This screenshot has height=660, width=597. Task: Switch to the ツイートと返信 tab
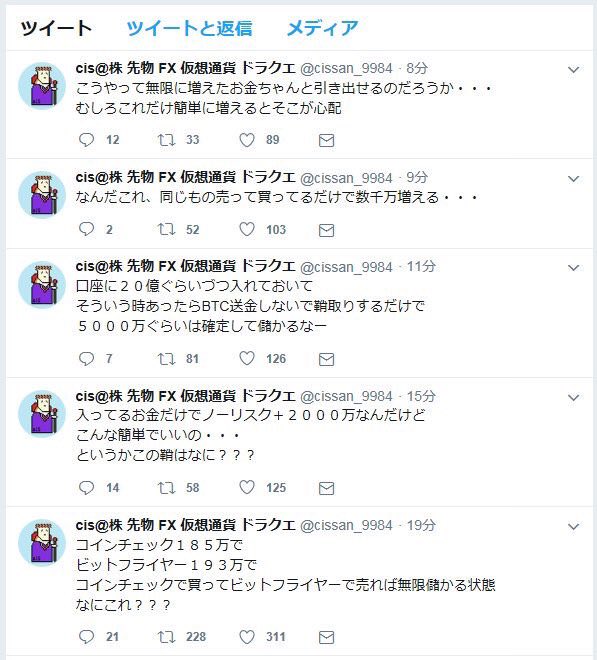point(189,28)
